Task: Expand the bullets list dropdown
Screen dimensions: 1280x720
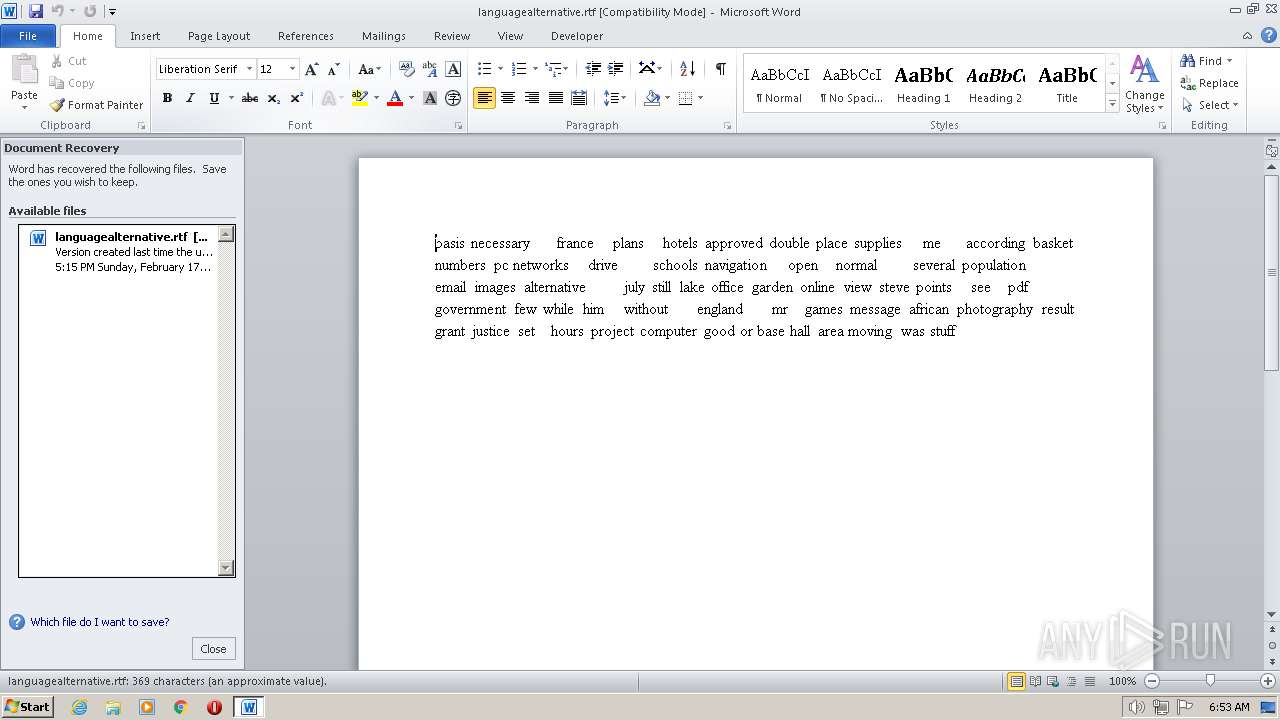Action: pos(500,69)
